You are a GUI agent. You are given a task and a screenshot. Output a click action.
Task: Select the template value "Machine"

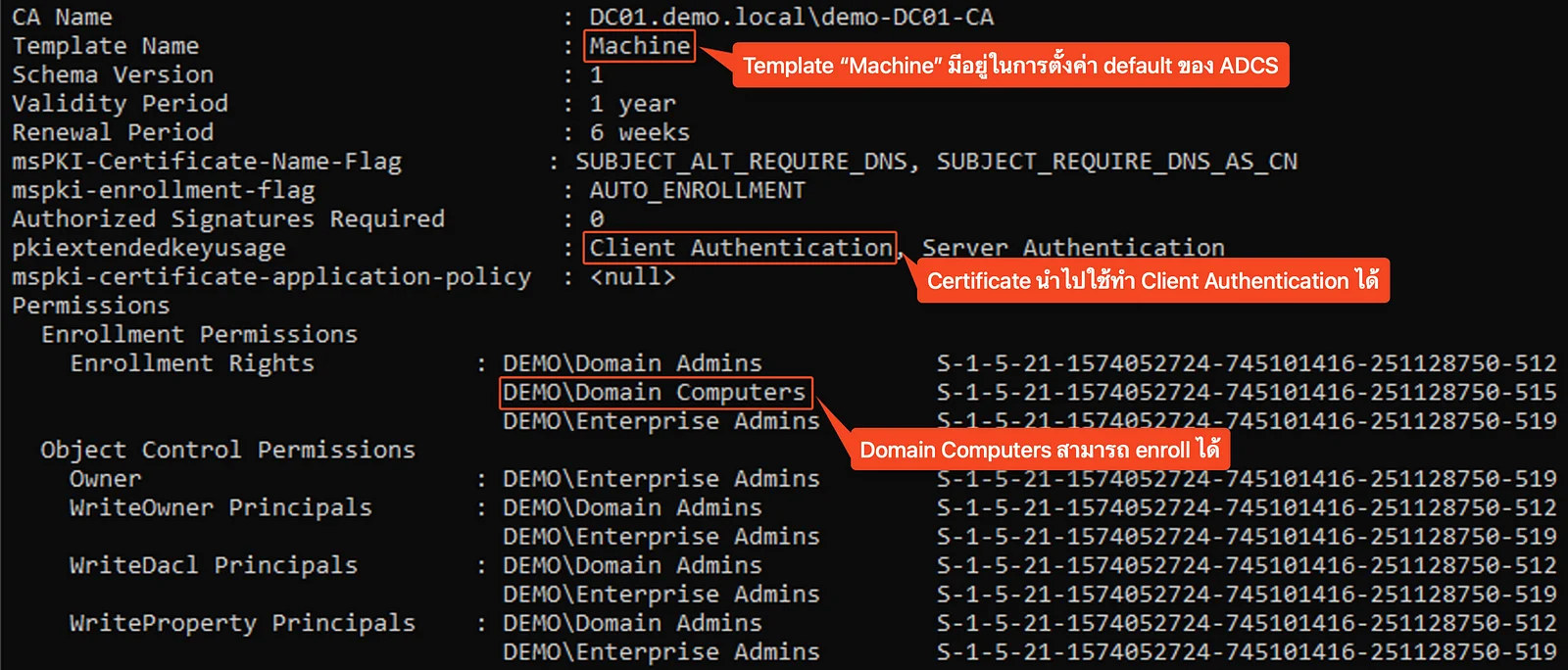(x=640, y=46)
